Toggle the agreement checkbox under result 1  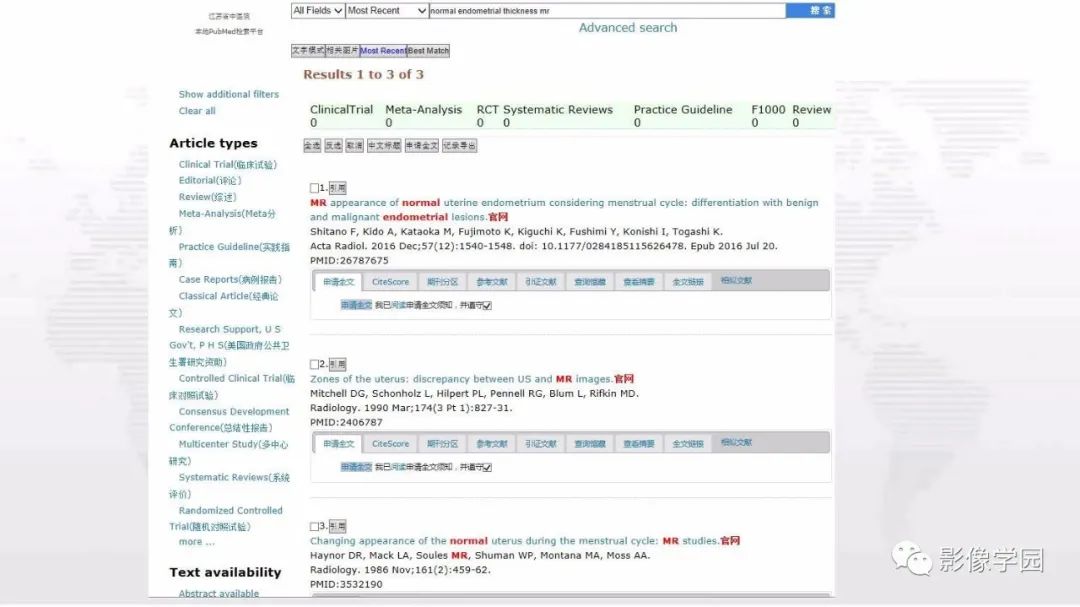[487, 305]
